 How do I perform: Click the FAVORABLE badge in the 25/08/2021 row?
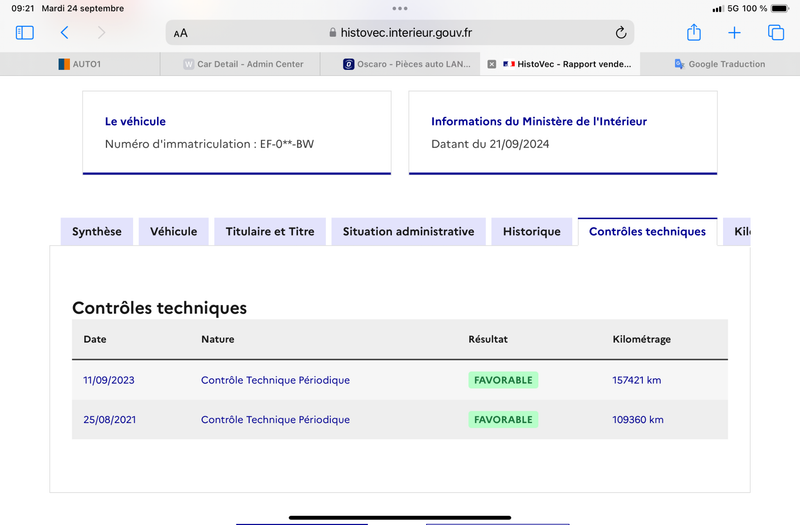click(503, 419)
